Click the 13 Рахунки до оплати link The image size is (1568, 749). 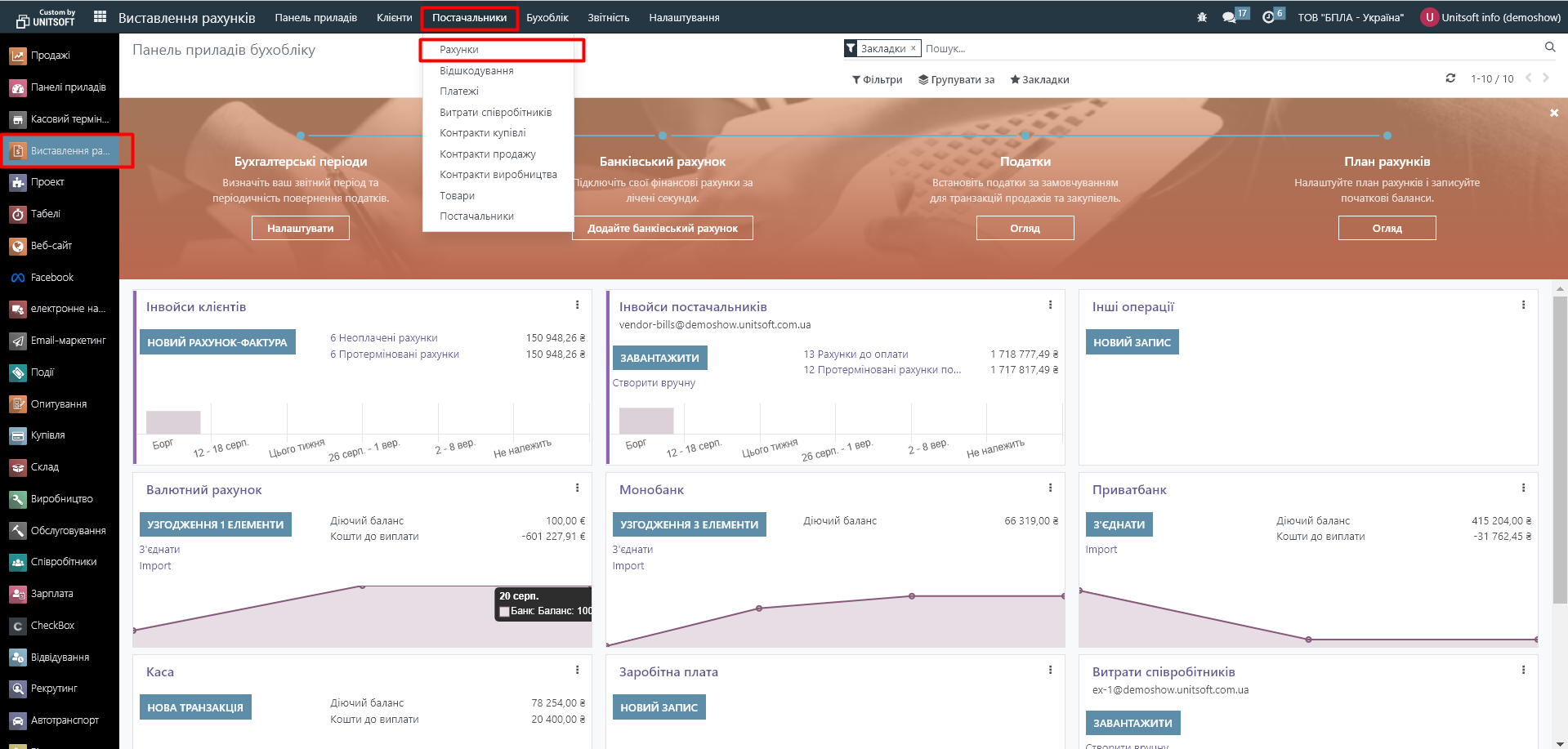click(x=855, y=354)
